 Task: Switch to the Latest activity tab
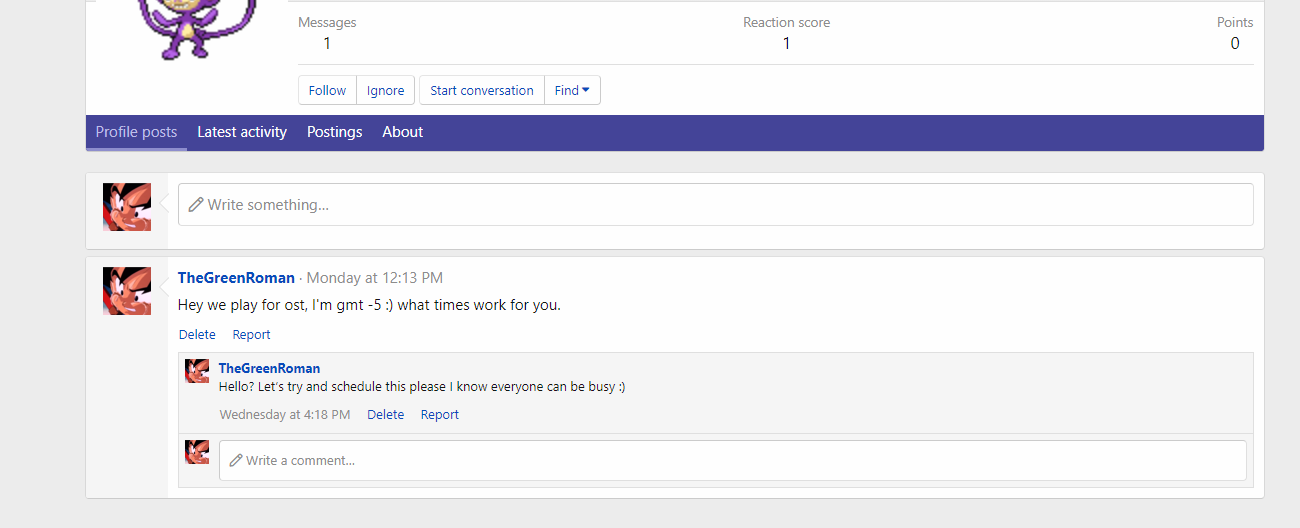click(242, 132)
